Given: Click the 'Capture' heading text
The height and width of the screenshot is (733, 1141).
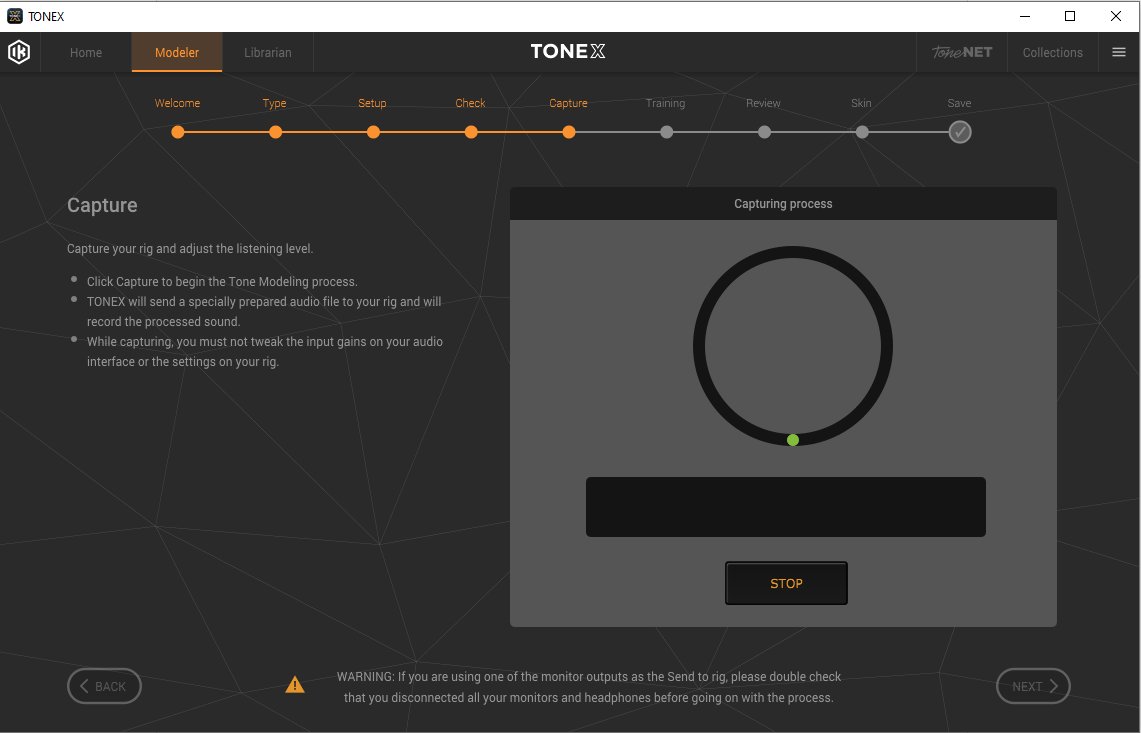Looking at the screenshot, I should pos(102,205).
